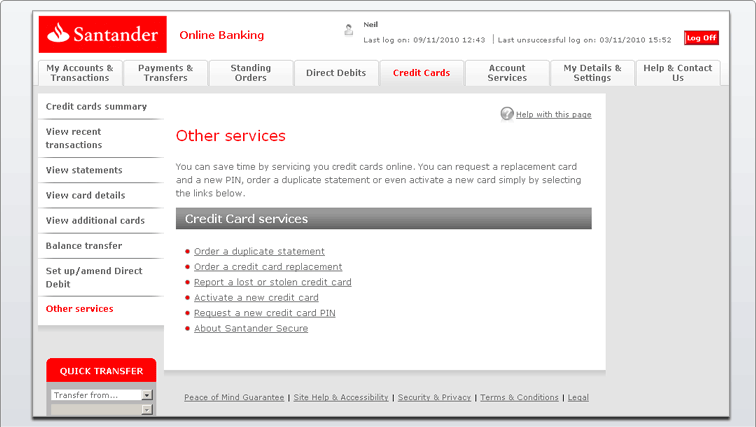The width and height of the screenshot is (756, 427).
Task: Open the Payments & Transfers tab
Action: coord(165,73)
